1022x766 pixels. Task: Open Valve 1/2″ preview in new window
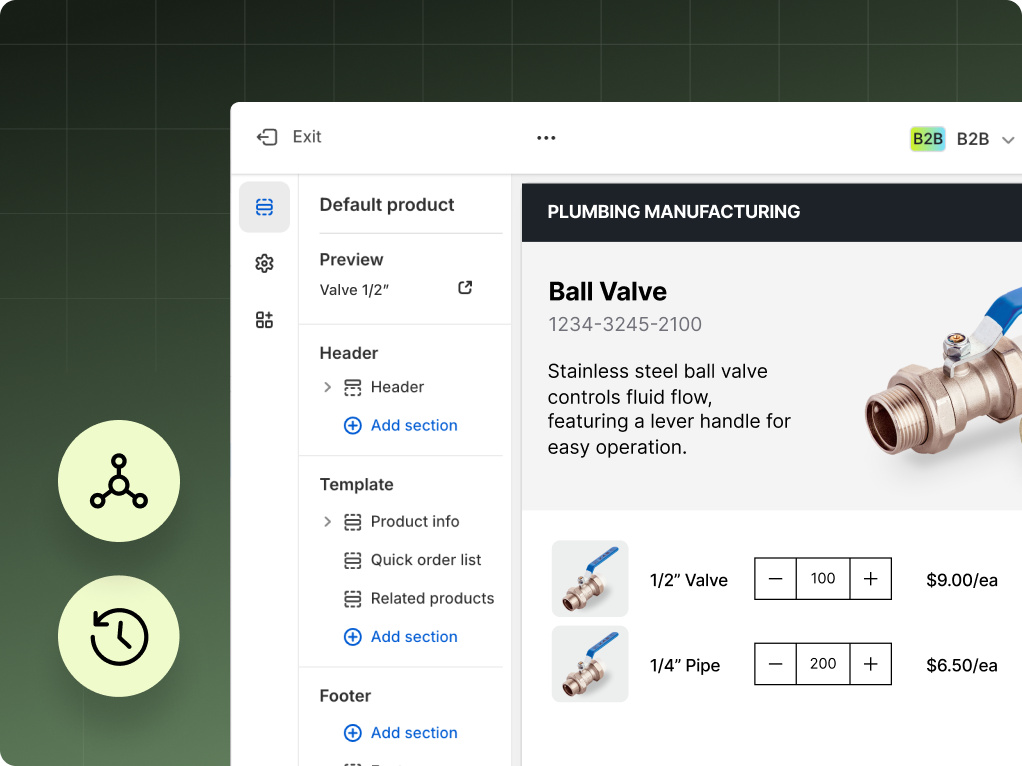[465, 287]
